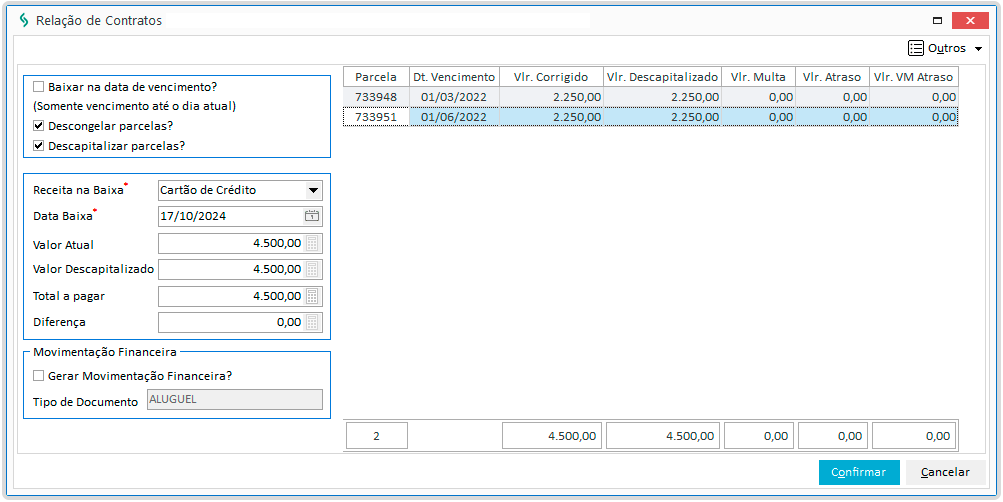This screenshot has width=1003, height=502.
Task: Click due date 01/03/2022 cell
Action: point(454,97)
